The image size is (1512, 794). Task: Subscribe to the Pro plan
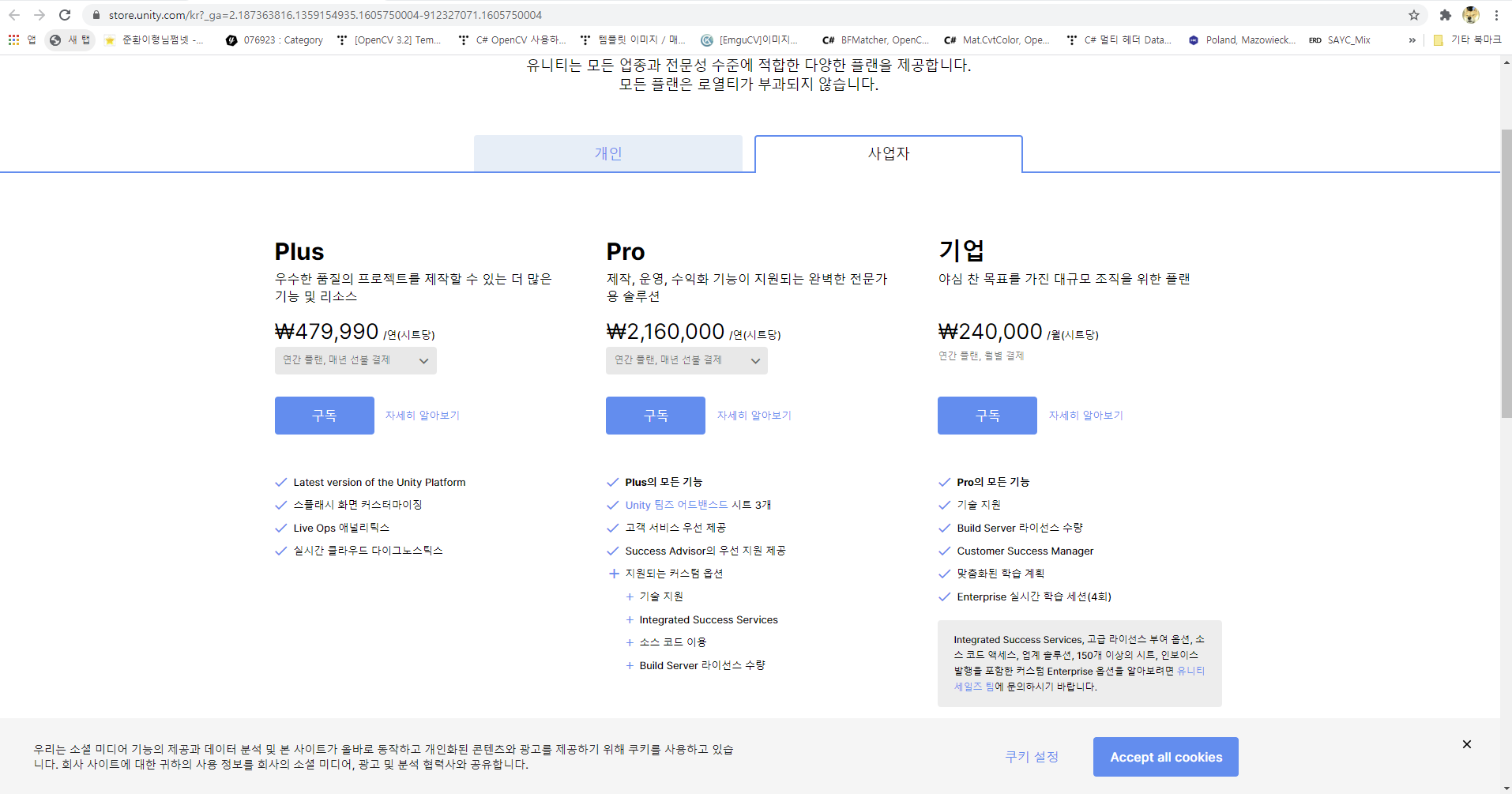pyautogui.click(x=656, y=416)
